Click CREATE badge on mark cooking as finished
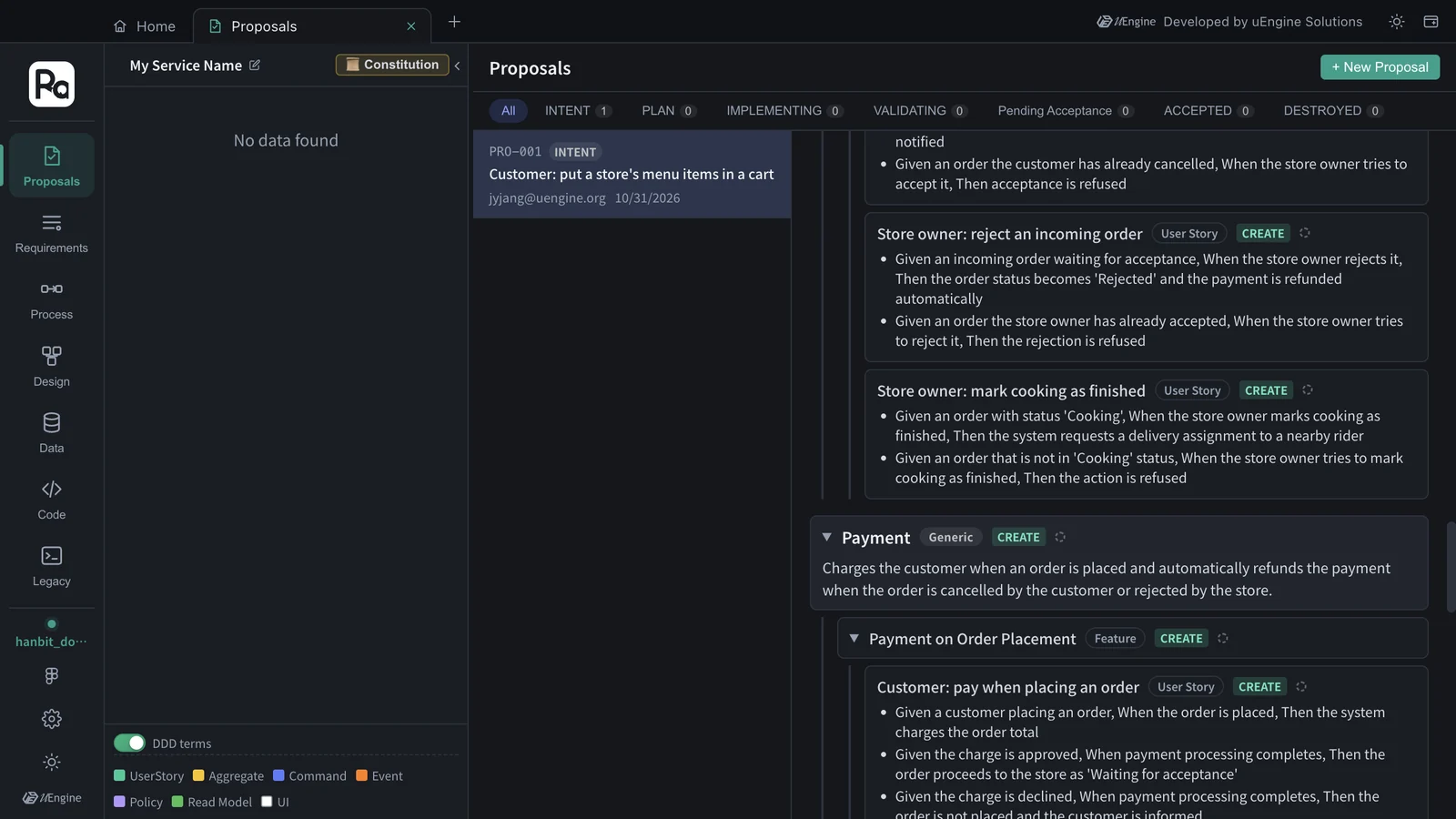Image resolution: width=1456 pixels, height=819 pixels. (x=1266, y=390)
